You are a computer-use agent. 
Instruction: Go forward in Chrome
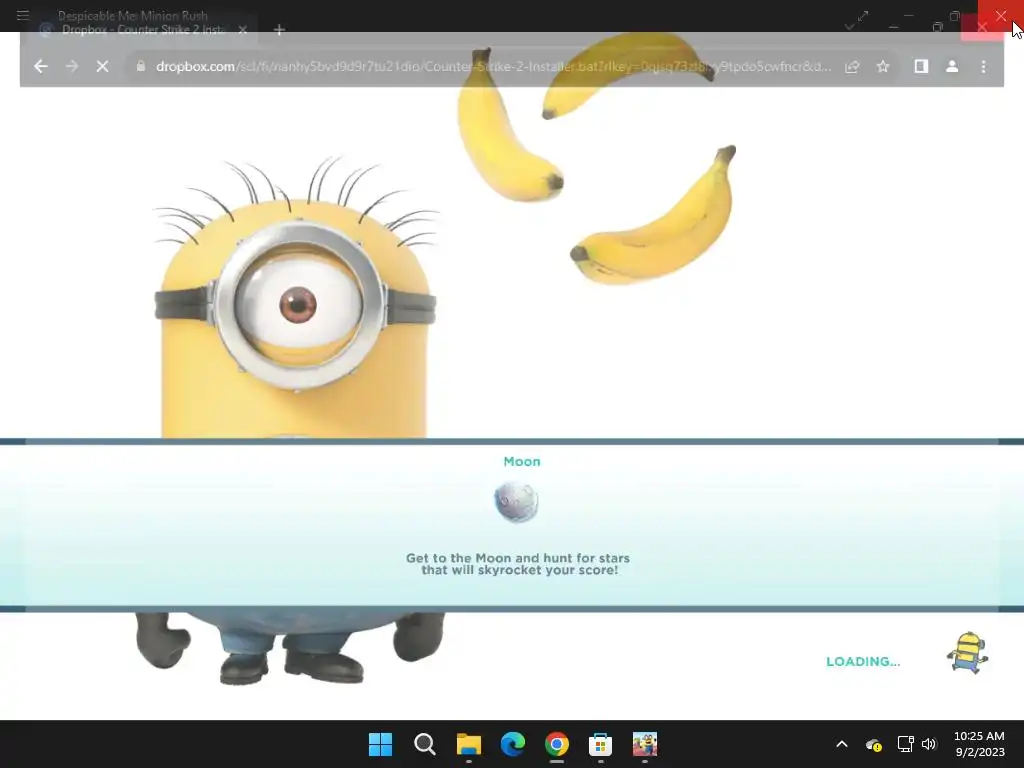point(71,67)
